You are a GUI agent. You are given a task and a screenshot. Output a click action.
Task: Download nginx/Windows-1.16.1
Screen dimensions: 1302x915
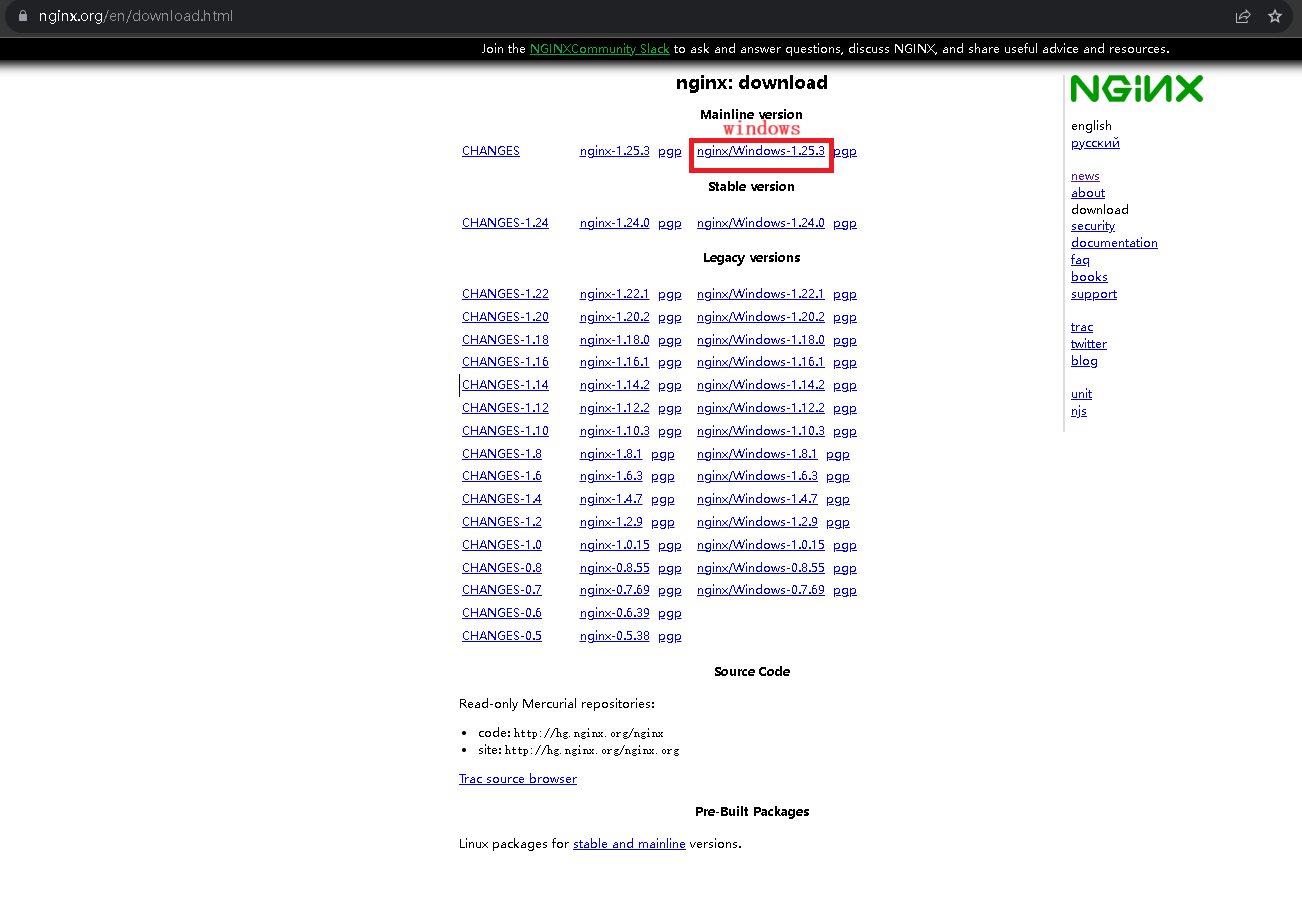click(x=760, y=362)
